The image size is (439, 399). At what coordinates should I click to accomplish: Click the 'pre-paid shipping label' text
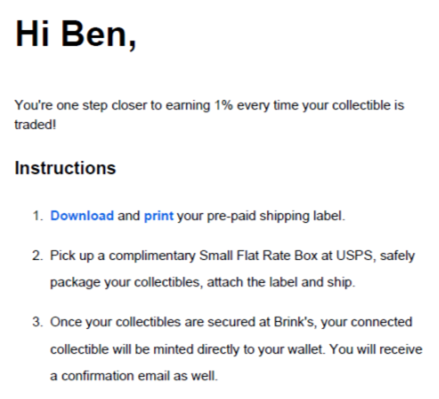pos(276,216)
